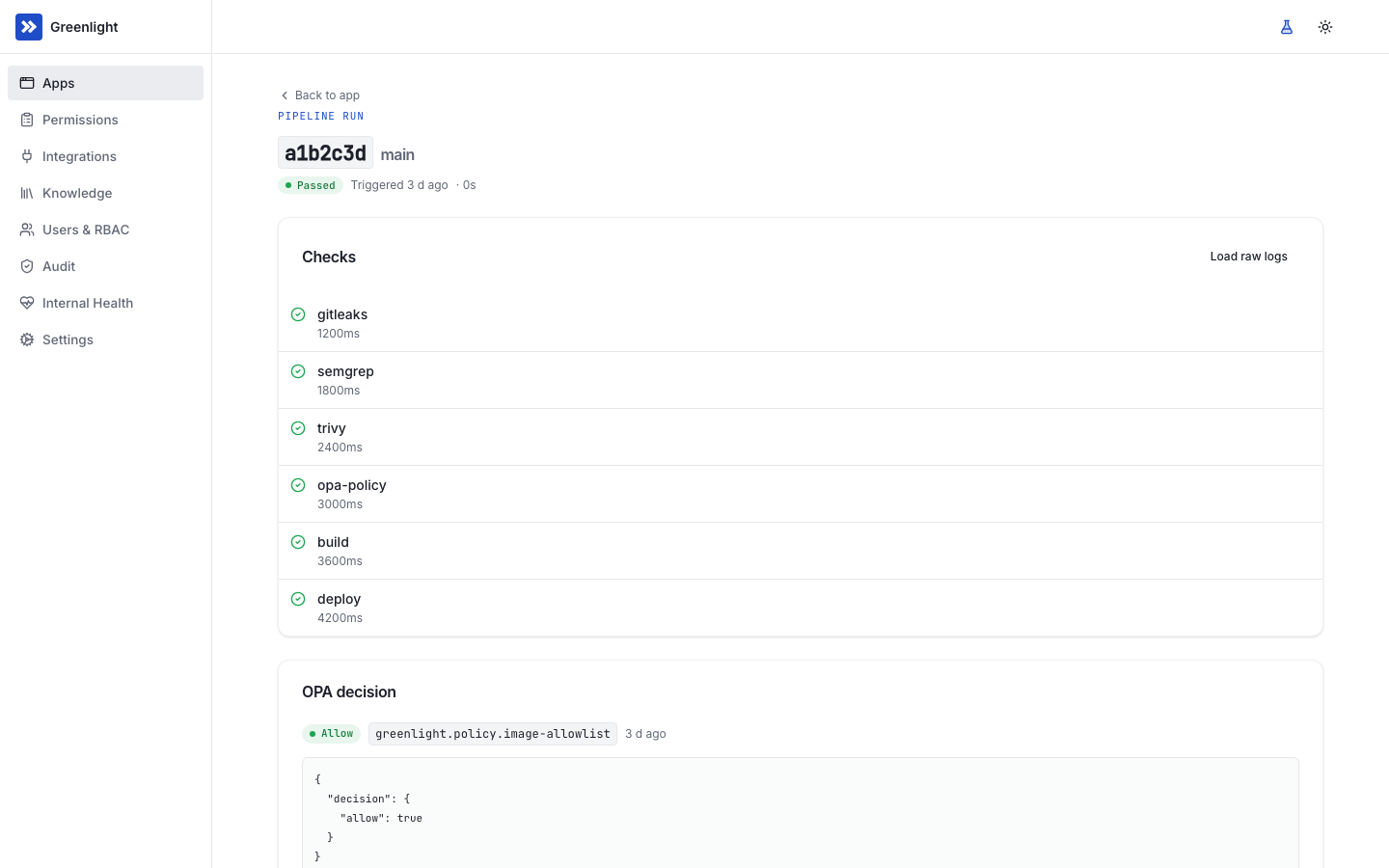This screenshot has height=868, width=1389.
Task: Select the deploy check row
Action: (801, 608)
